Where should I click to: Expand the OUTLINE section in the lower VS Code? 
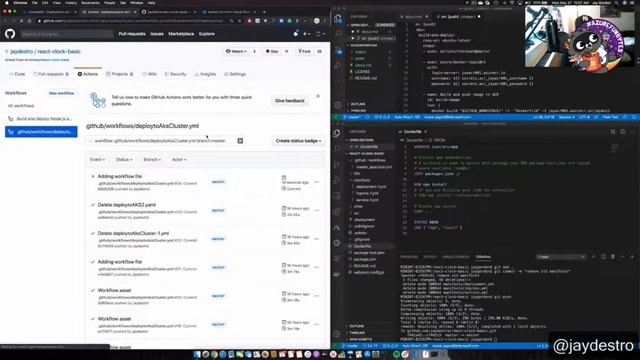(x=356, y=326)
